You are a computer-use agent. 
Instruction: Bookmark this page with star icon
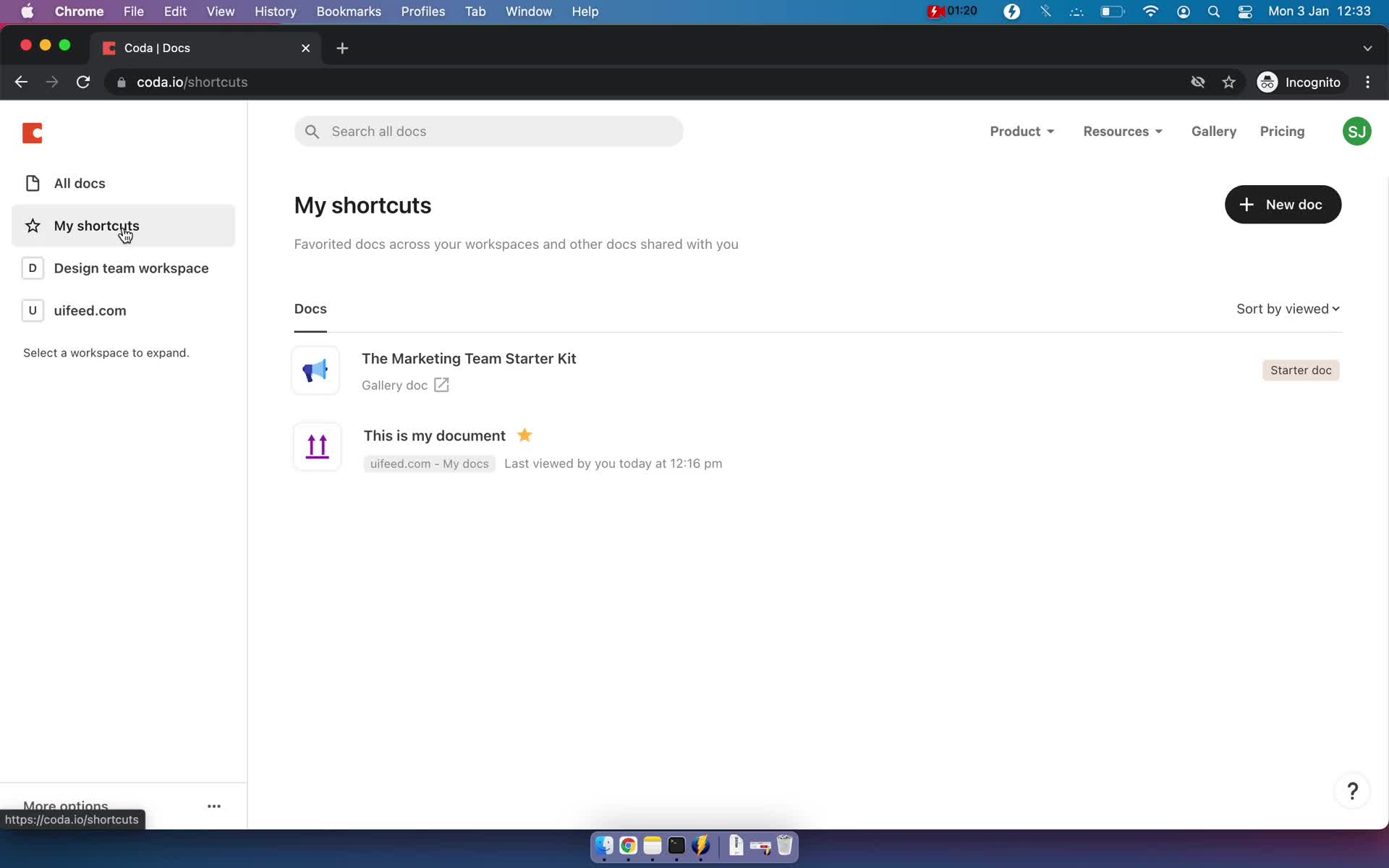(x=1228, y=82)
